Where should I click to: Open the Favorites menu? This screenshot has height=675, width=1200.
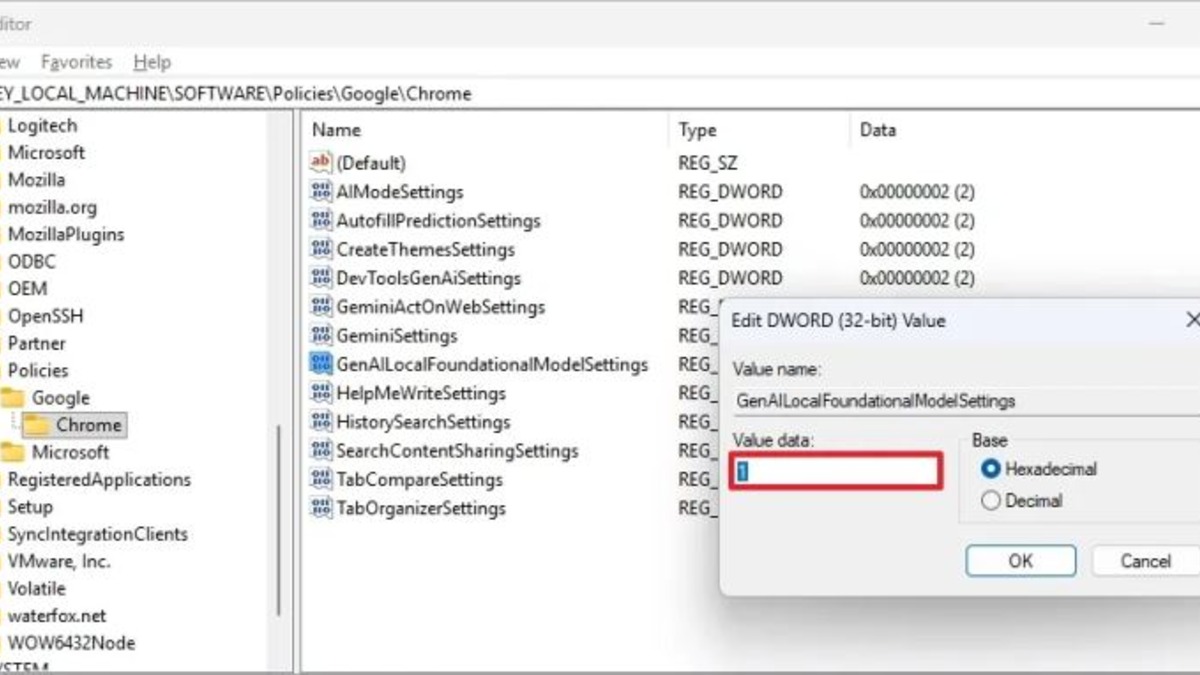pyautogui.click(x=76, y=62)
